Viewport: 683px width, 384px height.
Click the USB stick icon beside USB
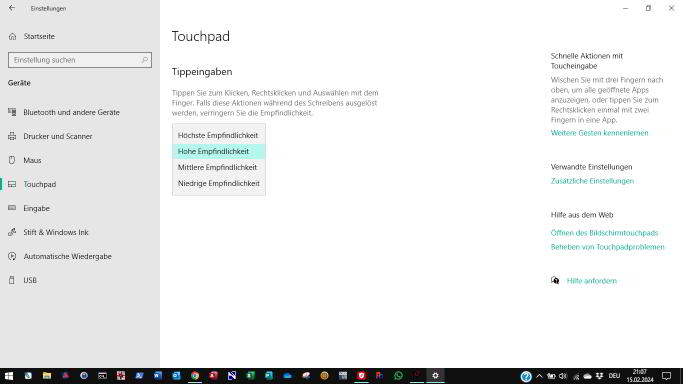tap(12, 280)
